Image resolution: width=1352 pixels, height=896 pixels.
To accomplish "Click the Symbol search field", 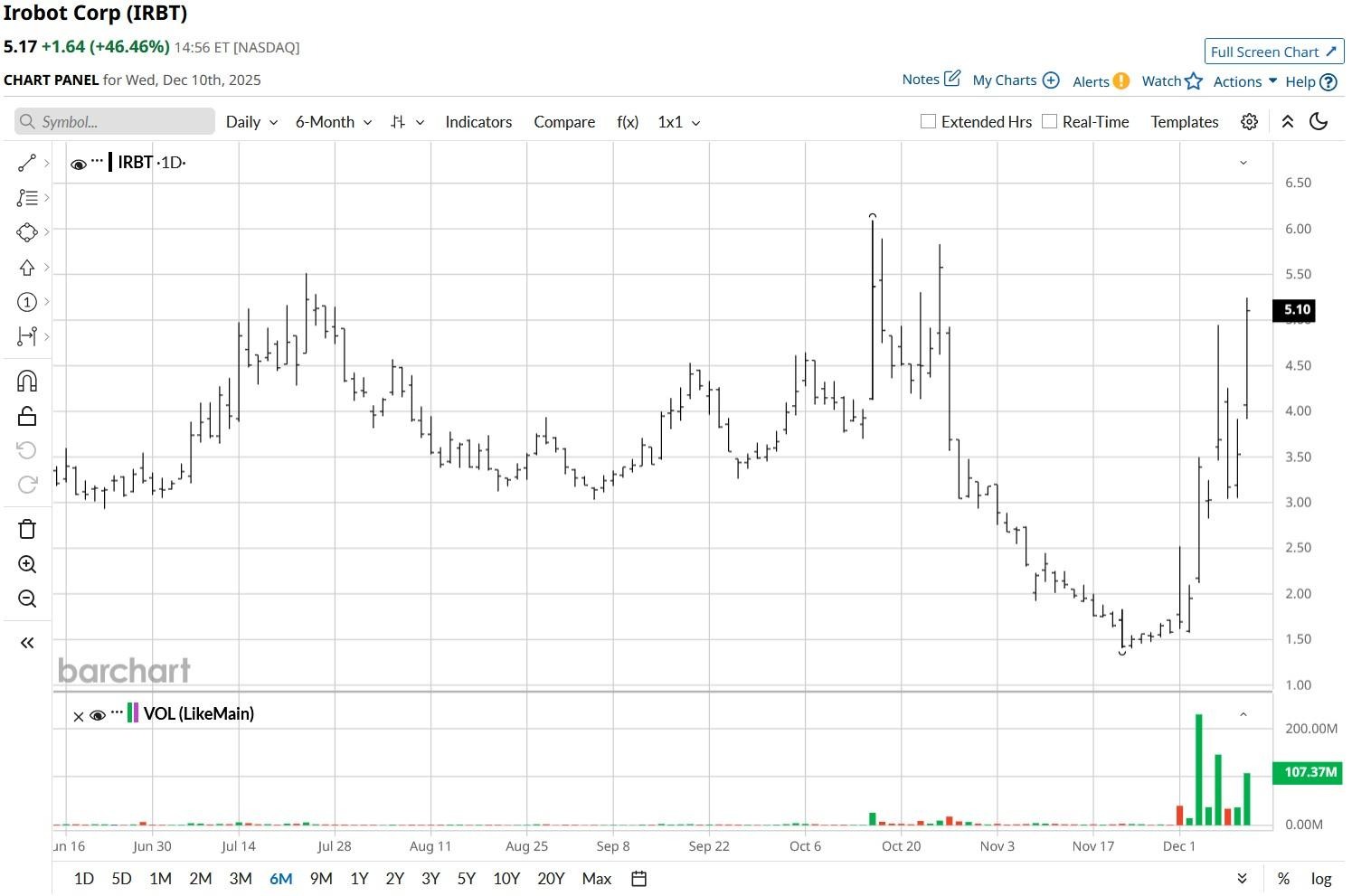I will tap(115, 122).
